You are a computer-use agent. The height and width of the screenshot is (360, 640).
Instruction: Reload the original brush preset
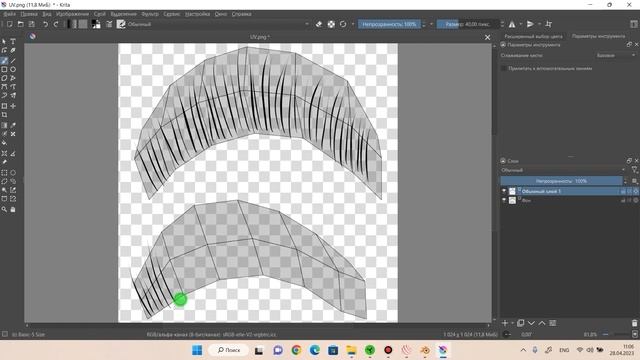point(343,24)
